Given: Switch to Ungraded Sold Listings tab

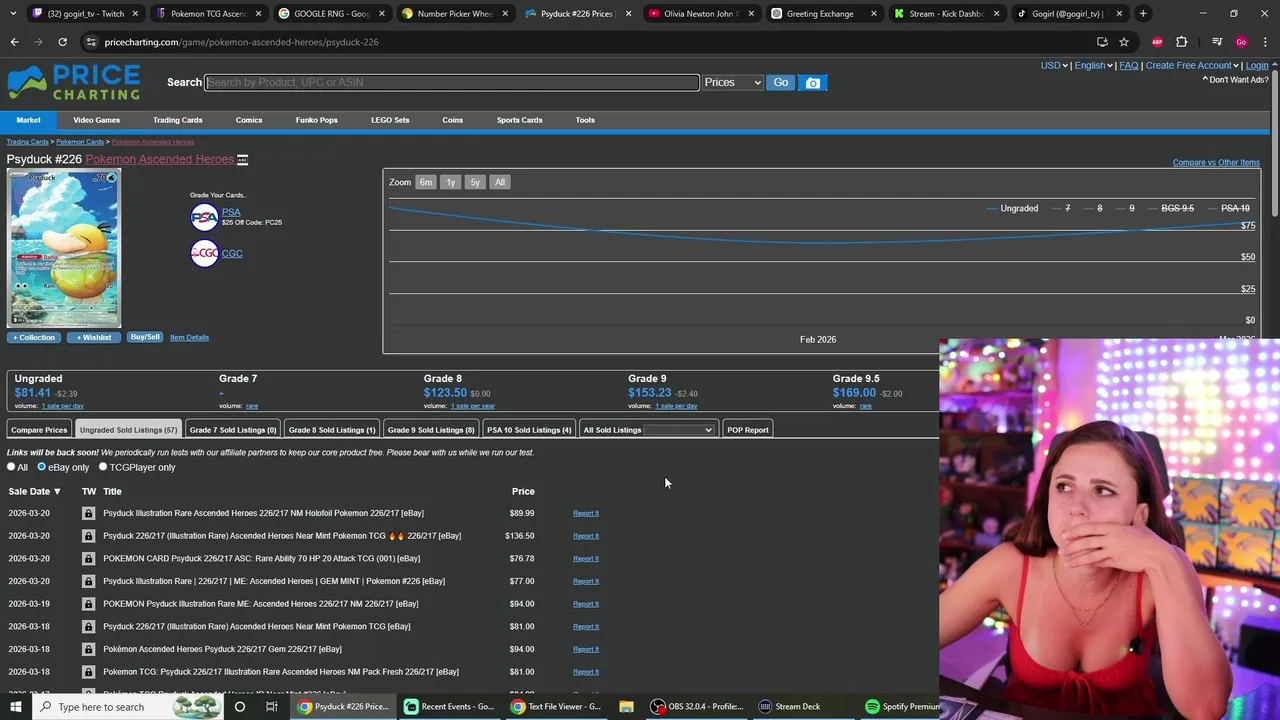Looking at the screenshot, I should pos(128,430).
